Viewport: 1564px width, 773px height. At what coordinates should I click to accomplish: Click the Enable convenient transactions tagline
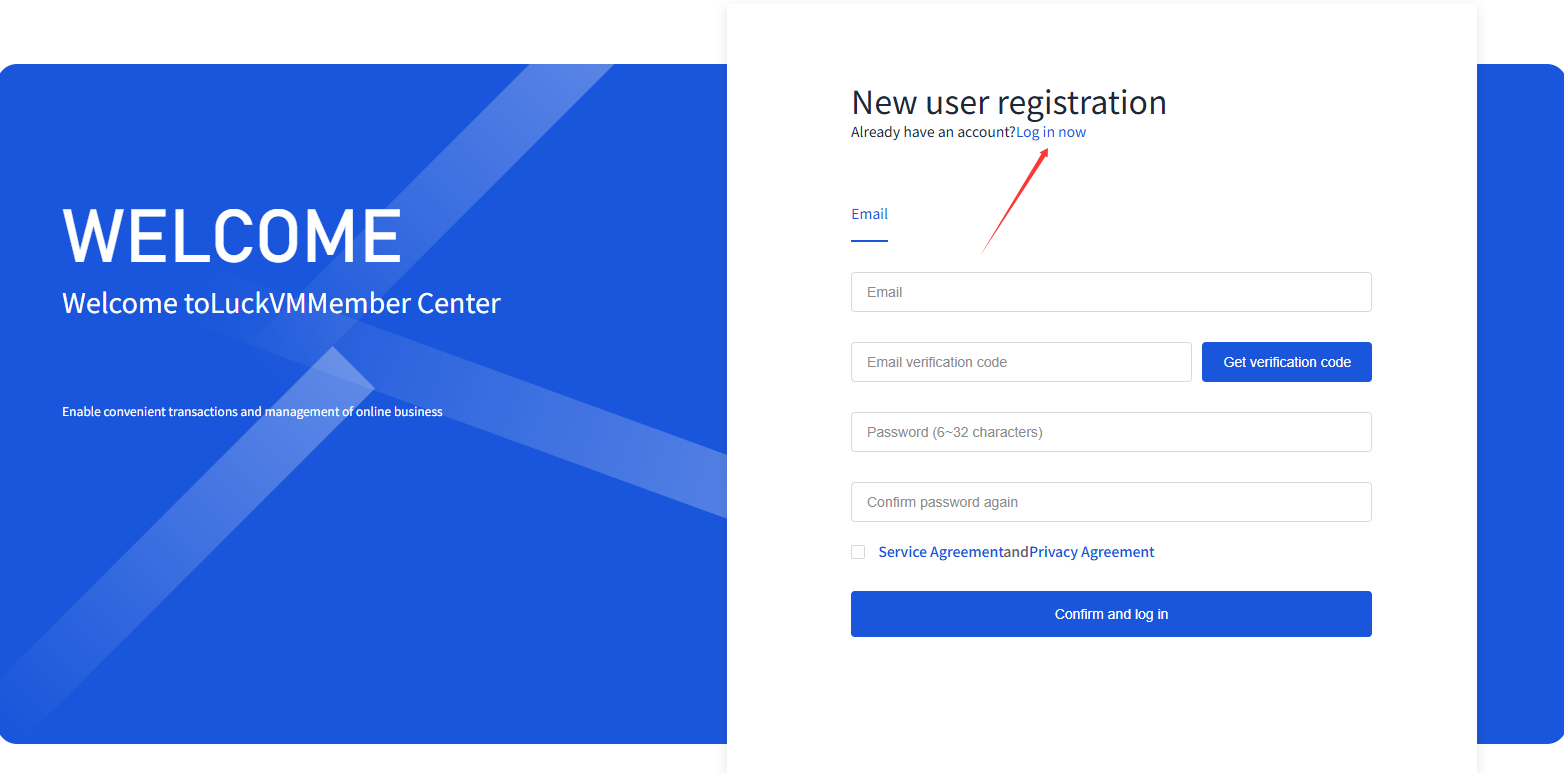click(252, 412)
